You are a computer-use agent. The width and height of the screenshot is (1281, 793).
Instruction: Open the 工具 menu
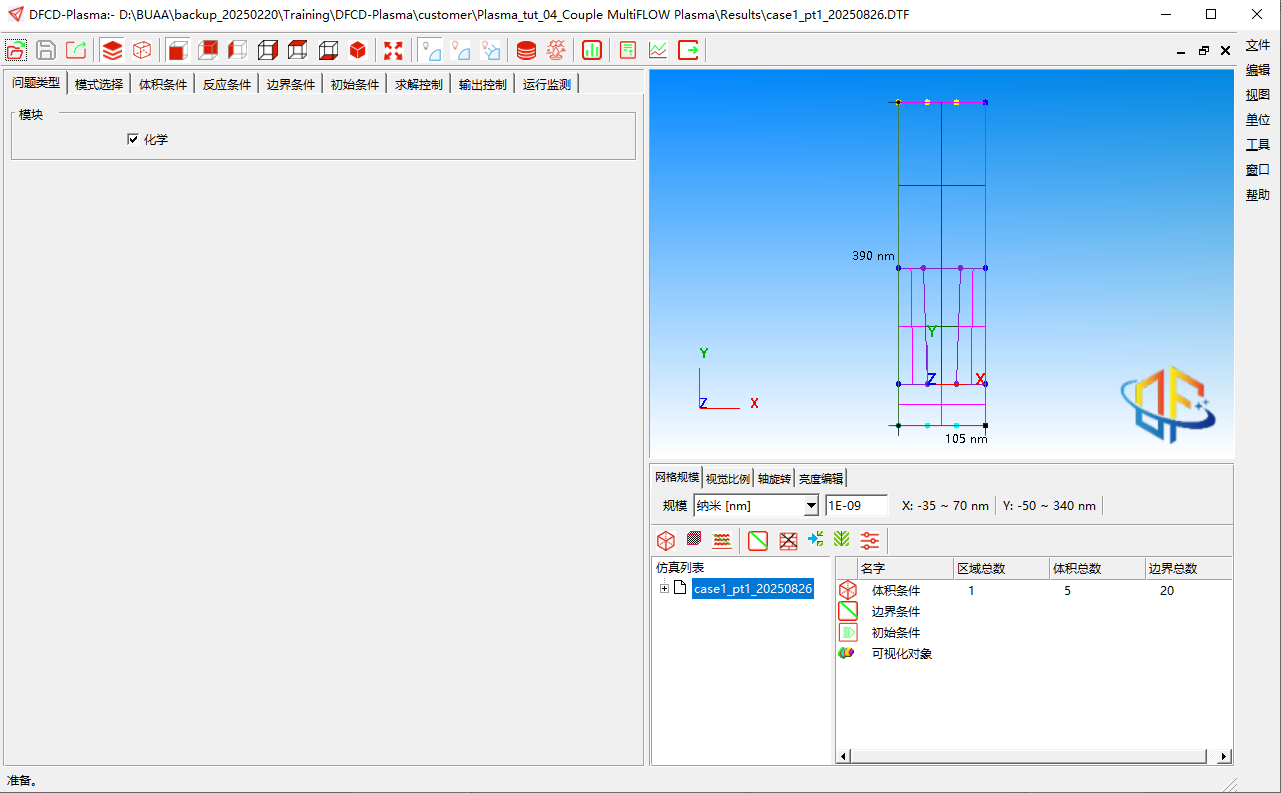1257,145
